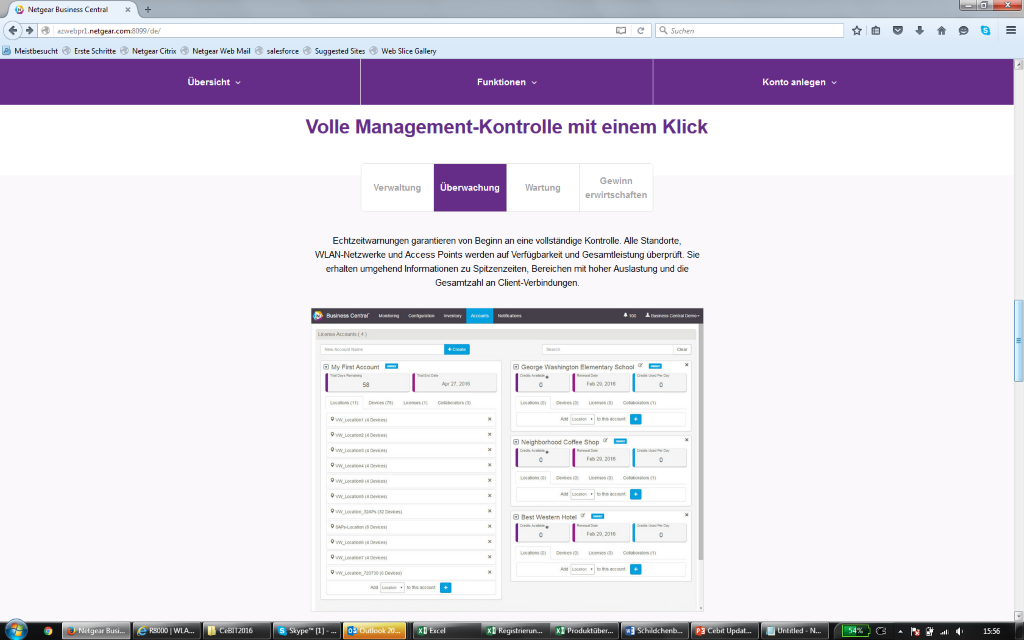Screen dimensions: 1024x640
Task: Switch to the Untitled Notepad window
Action: pos(795,631)
